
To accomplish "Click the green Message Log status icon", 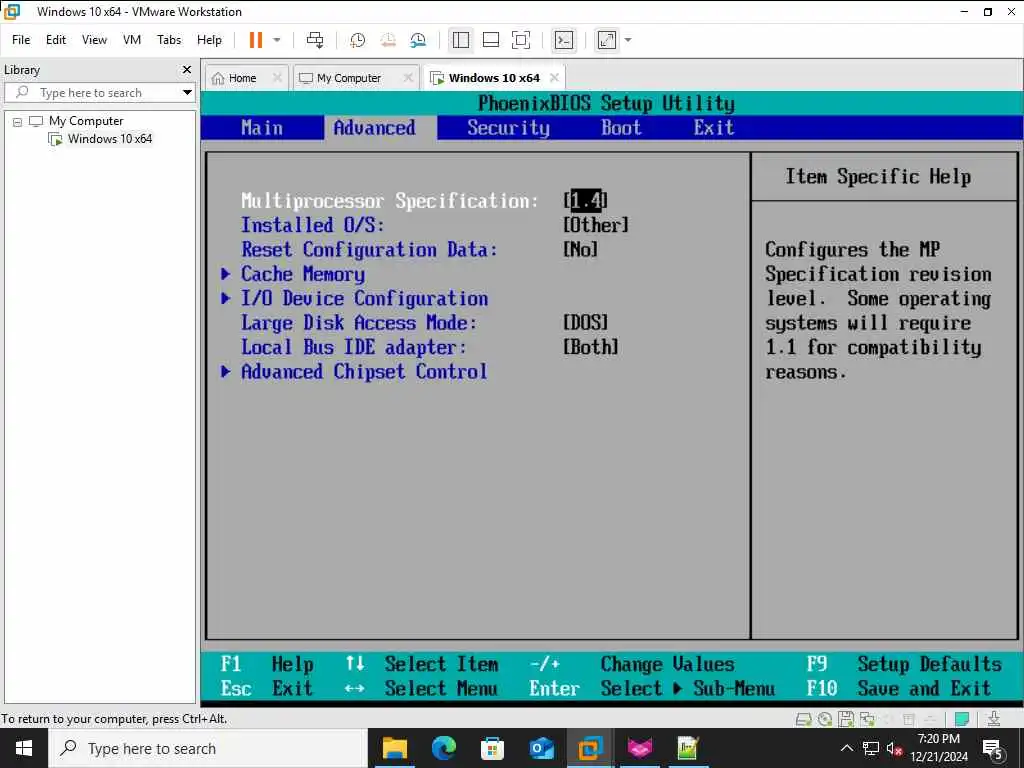I will pos(961,720).
